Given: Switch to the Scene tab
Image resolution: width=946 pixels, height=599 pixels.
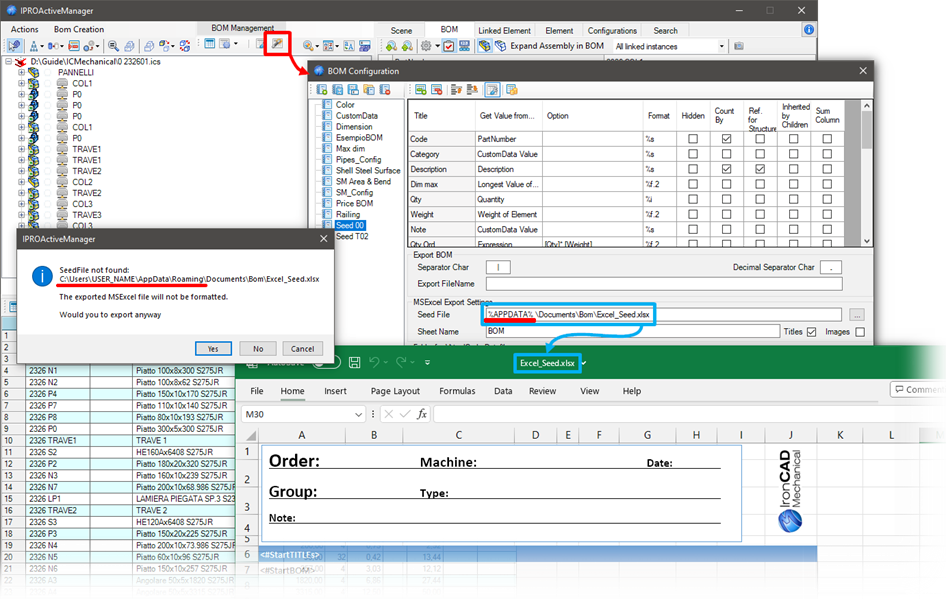Looking at the screenshot, I should (401, 30).
